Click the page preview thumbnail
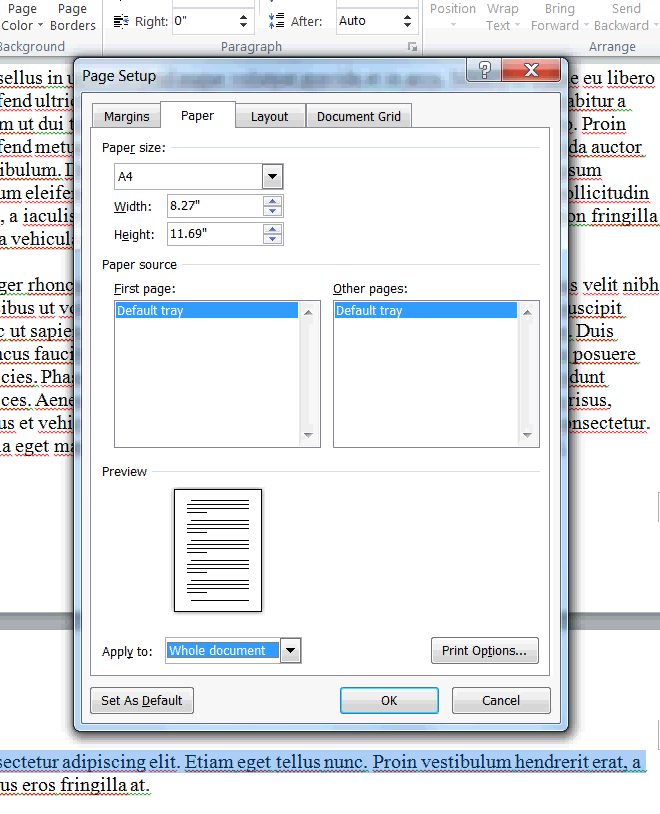The height and width of the screenshot is (814, 660). 218,550
